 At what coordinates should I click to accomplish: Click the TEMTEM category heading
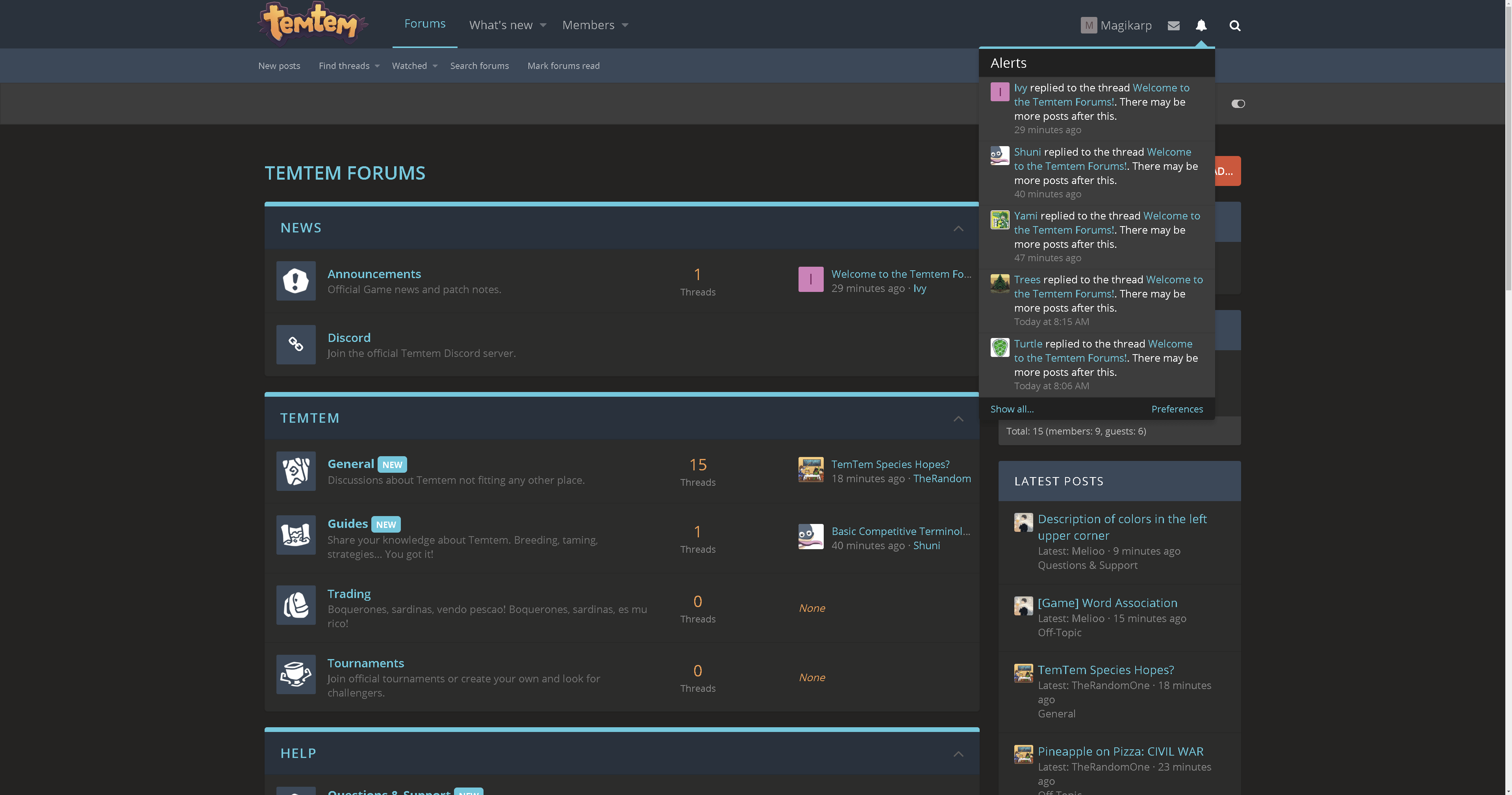click(x=309, y=418)
